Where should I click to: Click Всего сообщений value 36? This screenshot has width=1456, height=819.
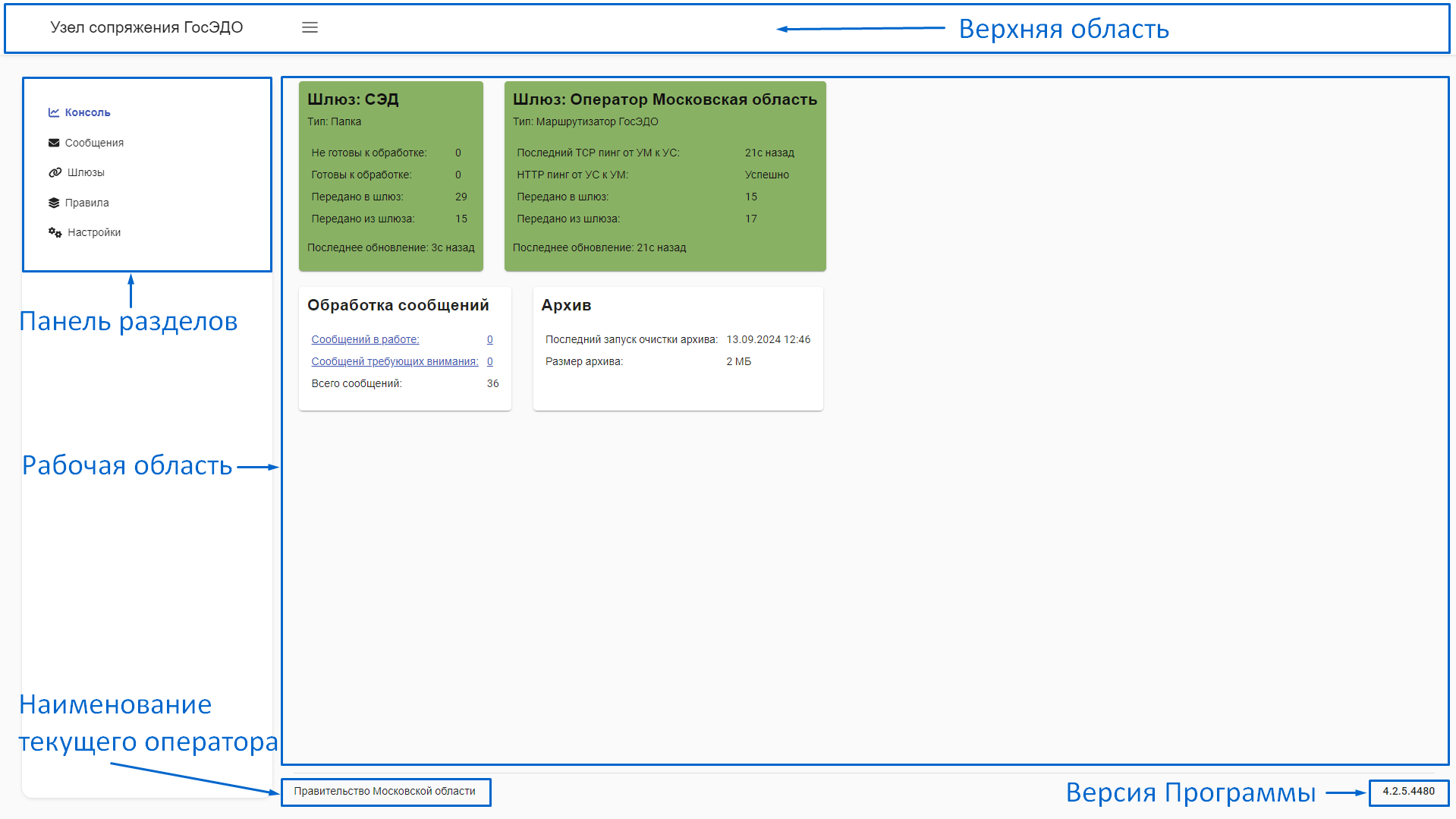[493, 383]
